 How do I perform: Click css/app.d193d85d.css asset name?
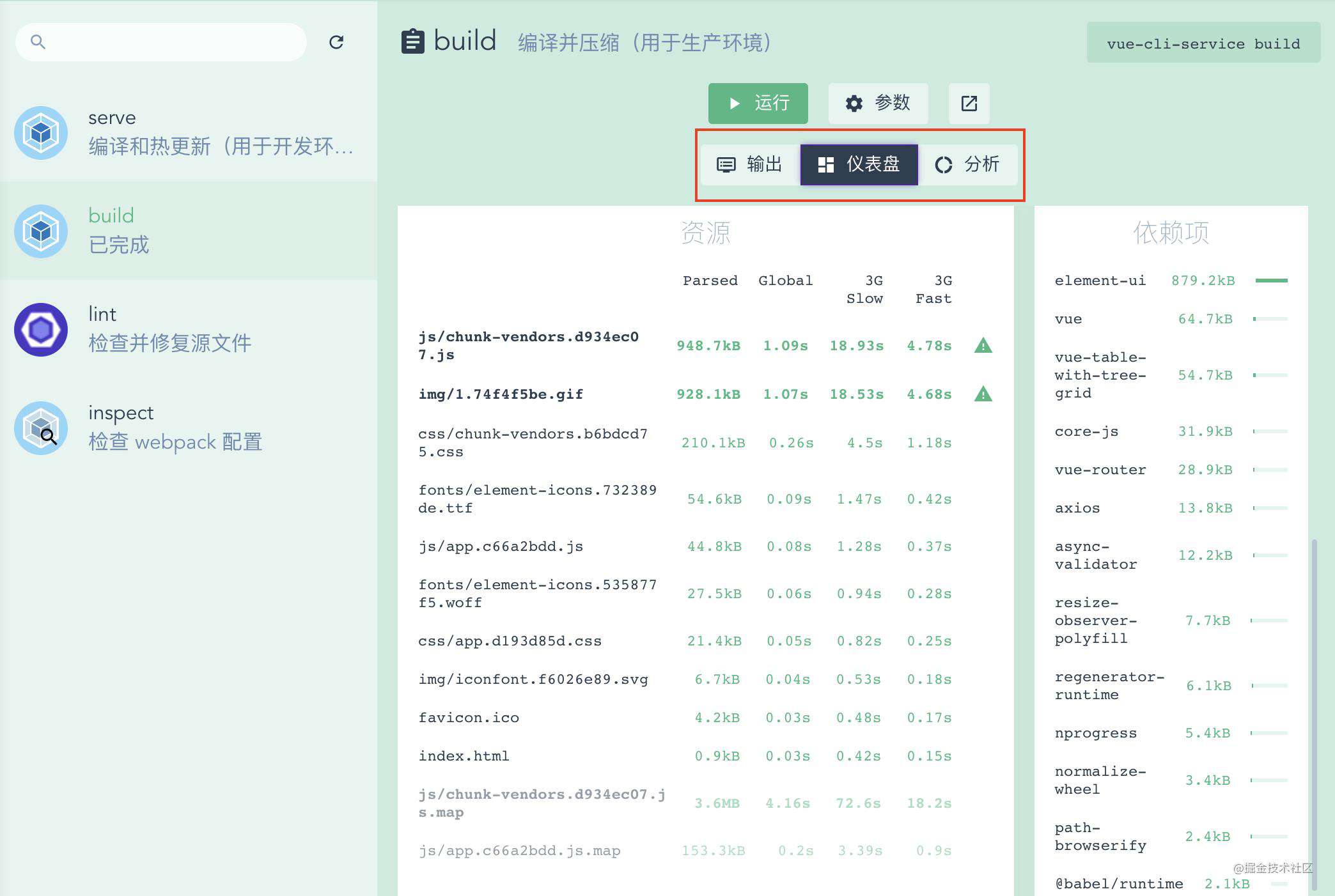click(x=510, y=641)
